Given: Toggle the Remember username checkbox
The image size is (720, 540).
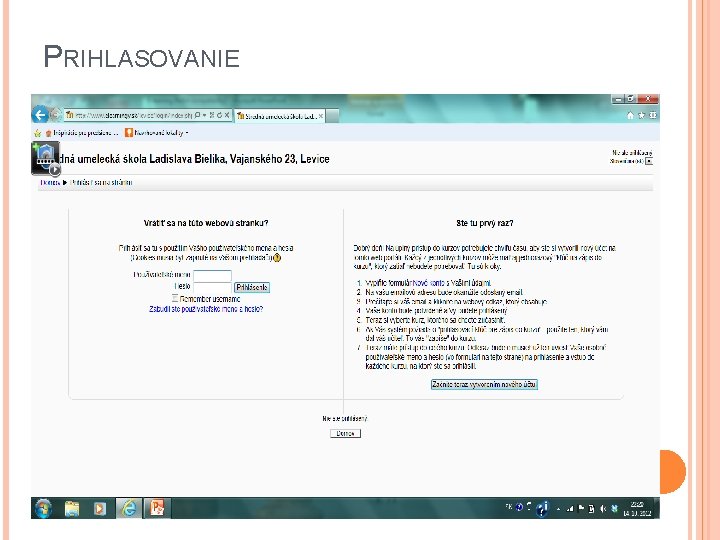Looking at the screenshot, I should pyautogui.click(x=175, y=298).
